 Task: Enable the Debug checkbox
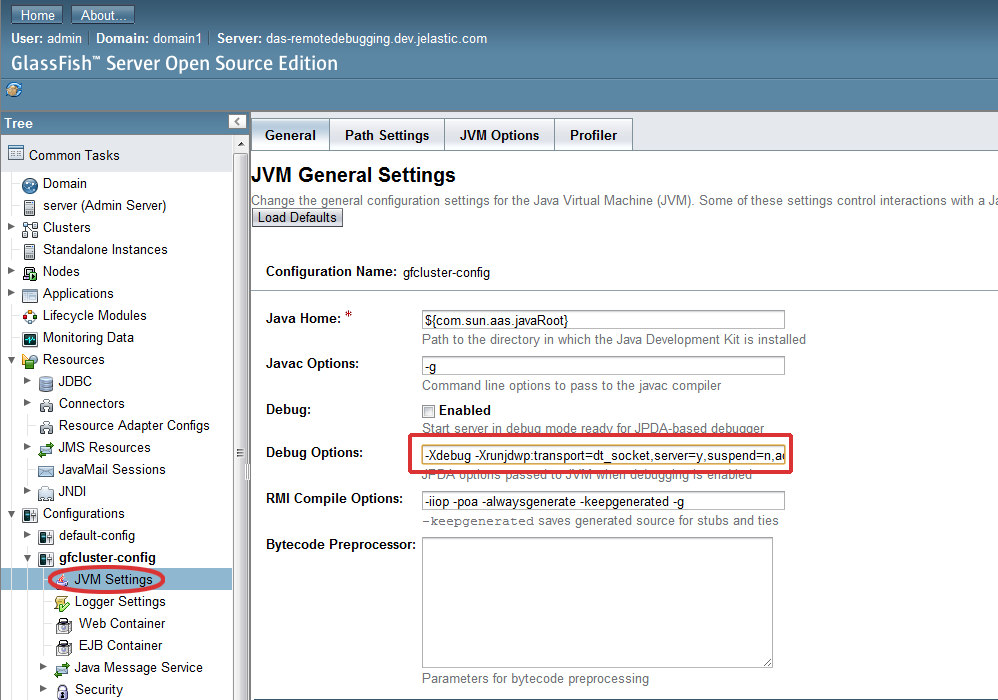(x=428, y=411)
